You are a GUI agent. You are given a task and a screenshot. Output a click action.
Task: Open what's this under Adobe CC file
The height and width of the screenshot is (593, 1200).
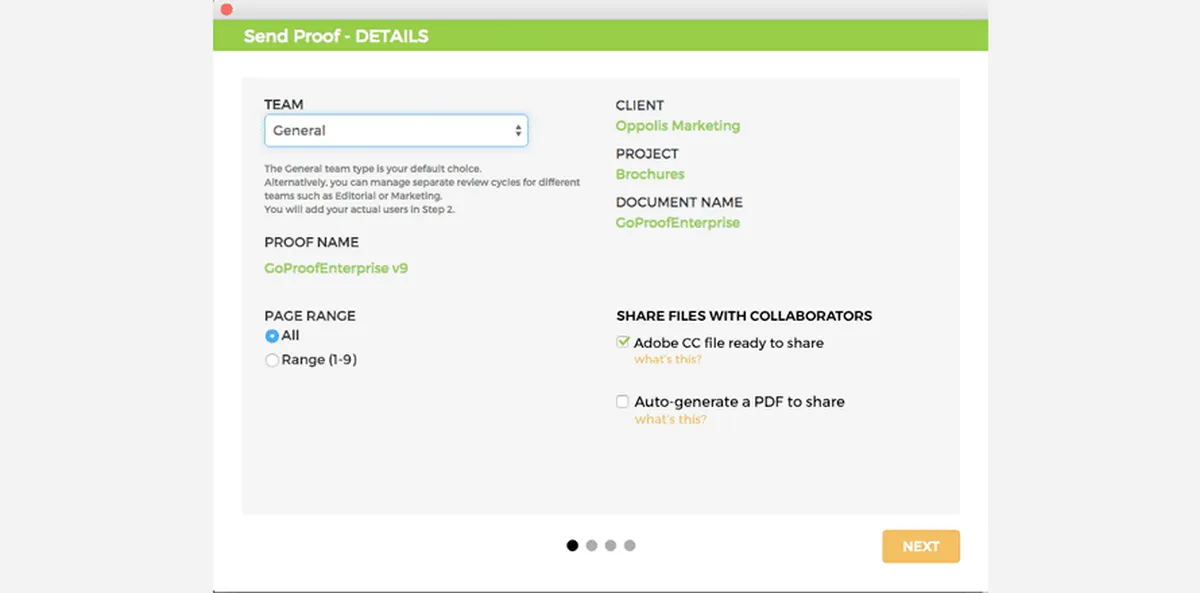pos(668,359)
